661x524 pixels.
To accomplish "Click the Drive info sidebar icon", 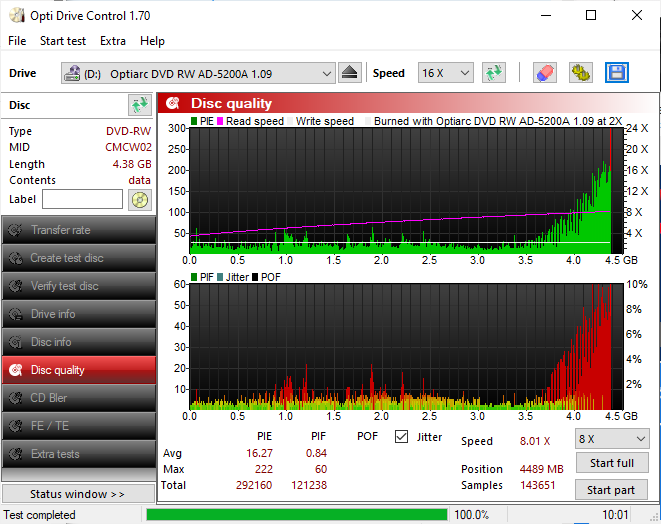I will 16,314.
